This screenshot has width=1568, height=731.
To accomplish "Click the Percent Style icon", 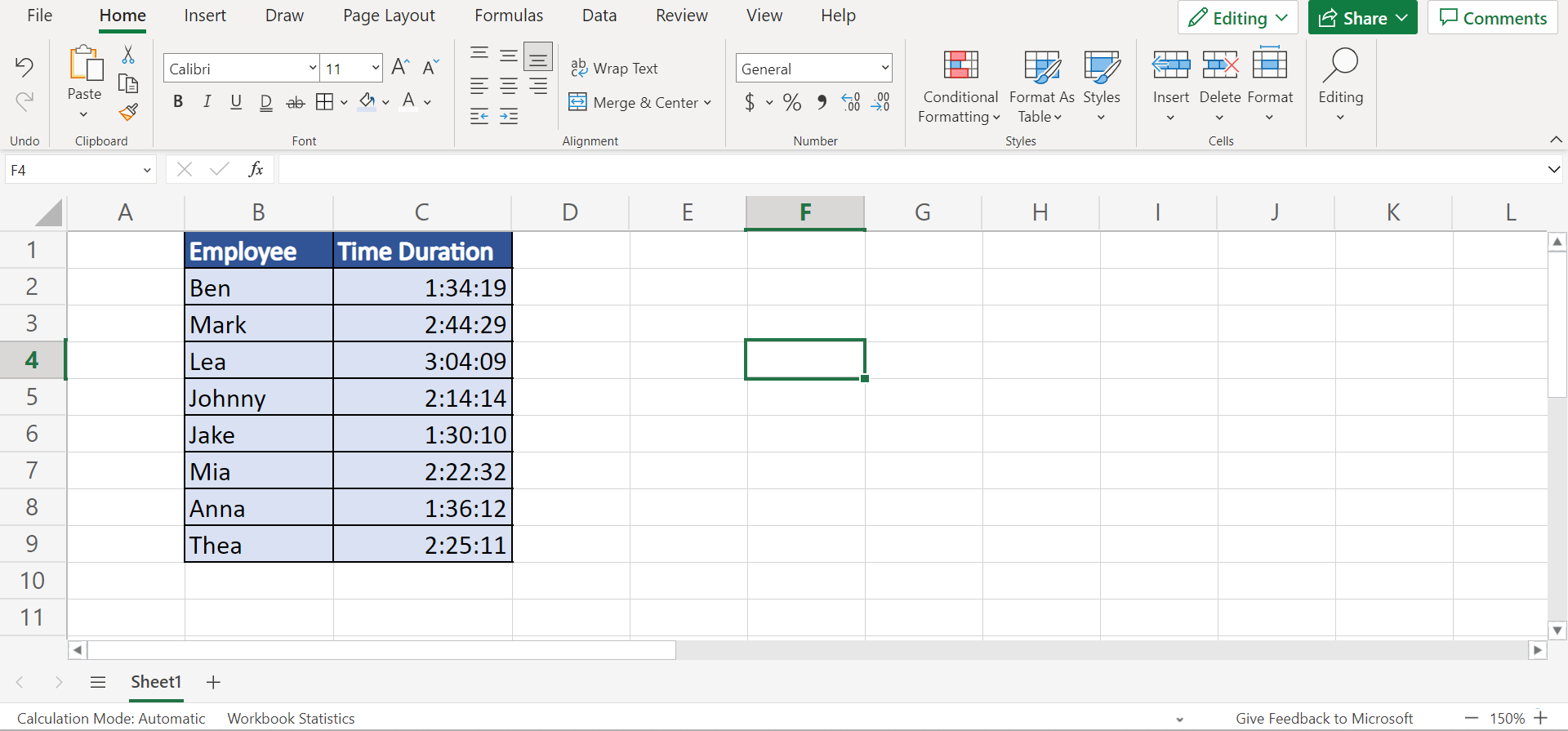I will [x=791, y=102].
